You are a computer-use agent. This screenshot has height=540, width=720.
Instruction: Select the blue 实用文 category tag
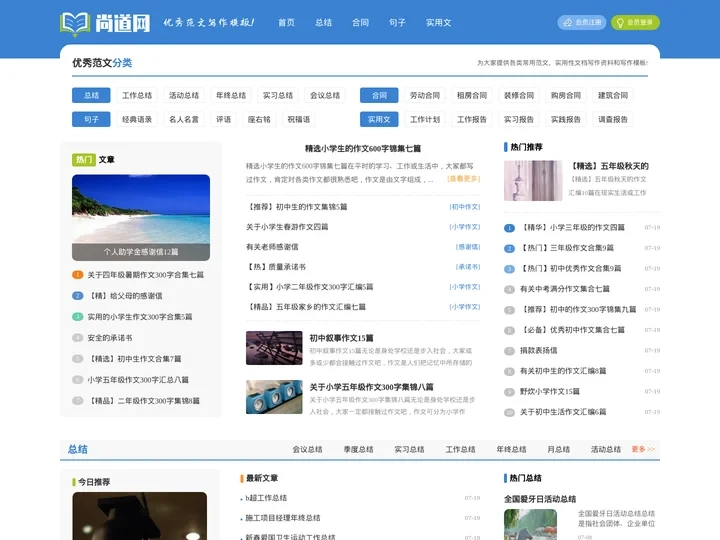(379, 119)
